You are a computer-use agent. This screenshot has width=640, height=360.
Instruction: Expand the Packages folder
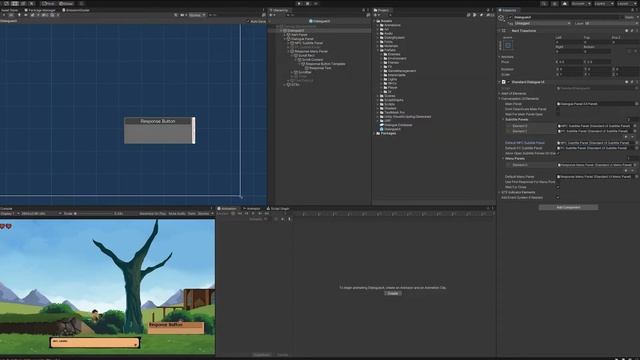tap(374, 133)
